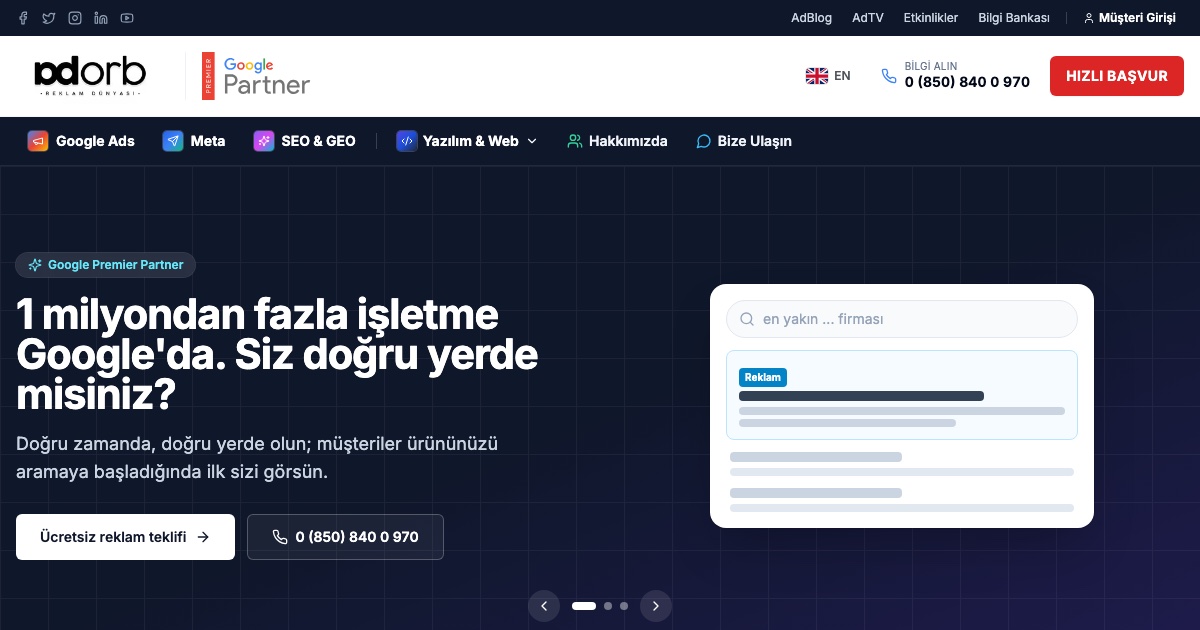Click the person icon beside Müşteri Girişi
This screenshot has width=1200, height=630.
[1089, 18]
